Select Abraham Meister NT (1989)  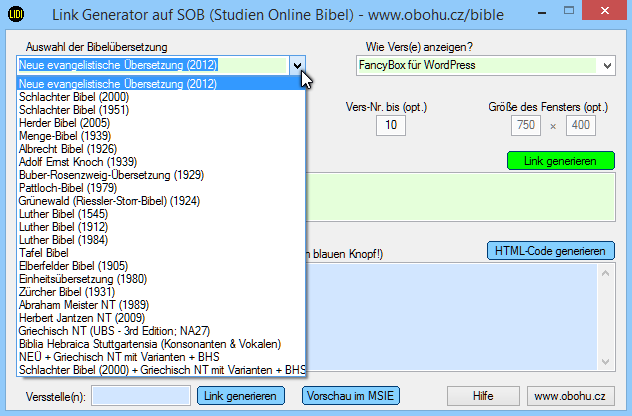(161, 305)
